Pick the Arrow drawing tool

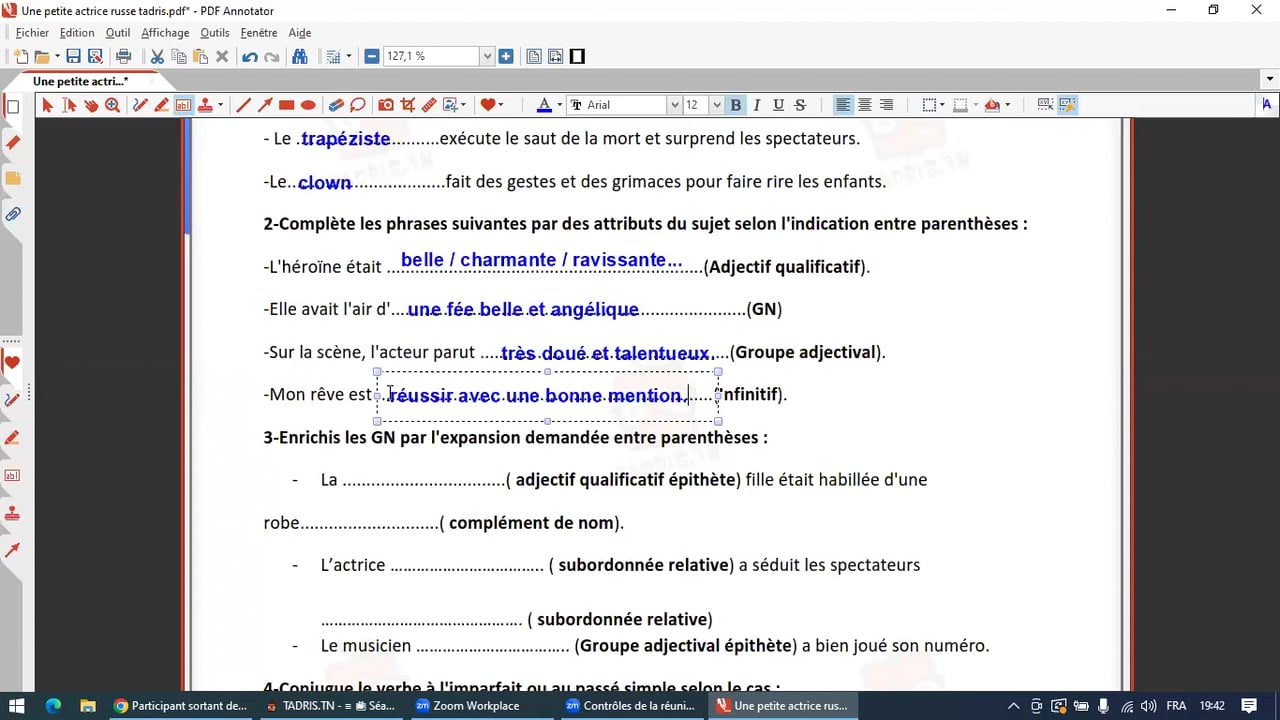click(x=265, y=105)
